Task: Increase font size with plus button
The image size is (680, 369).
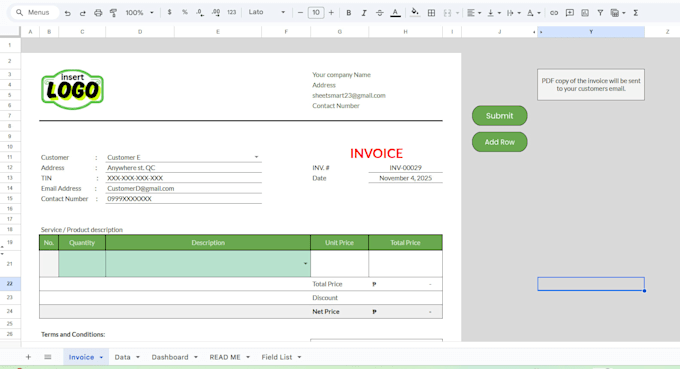Action: 331,13
